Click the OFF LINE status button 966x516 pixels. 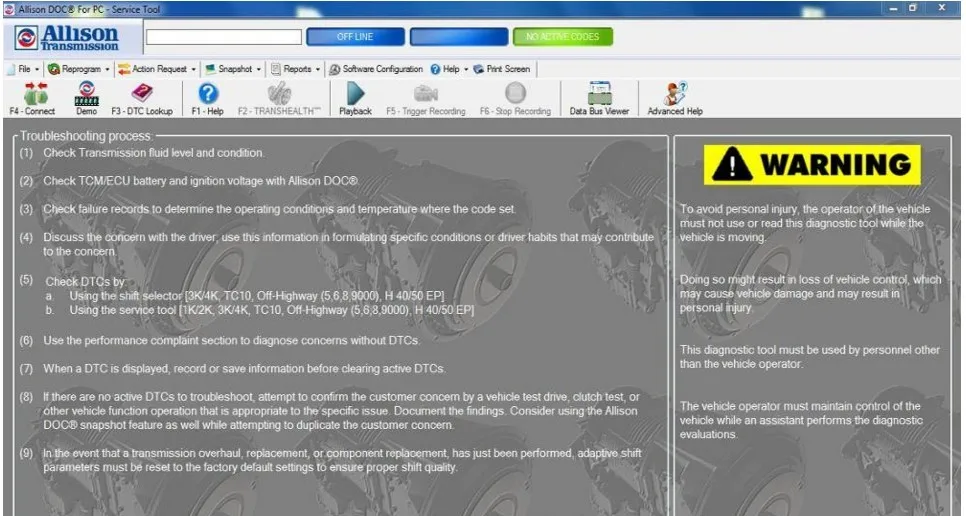[355, 37]
